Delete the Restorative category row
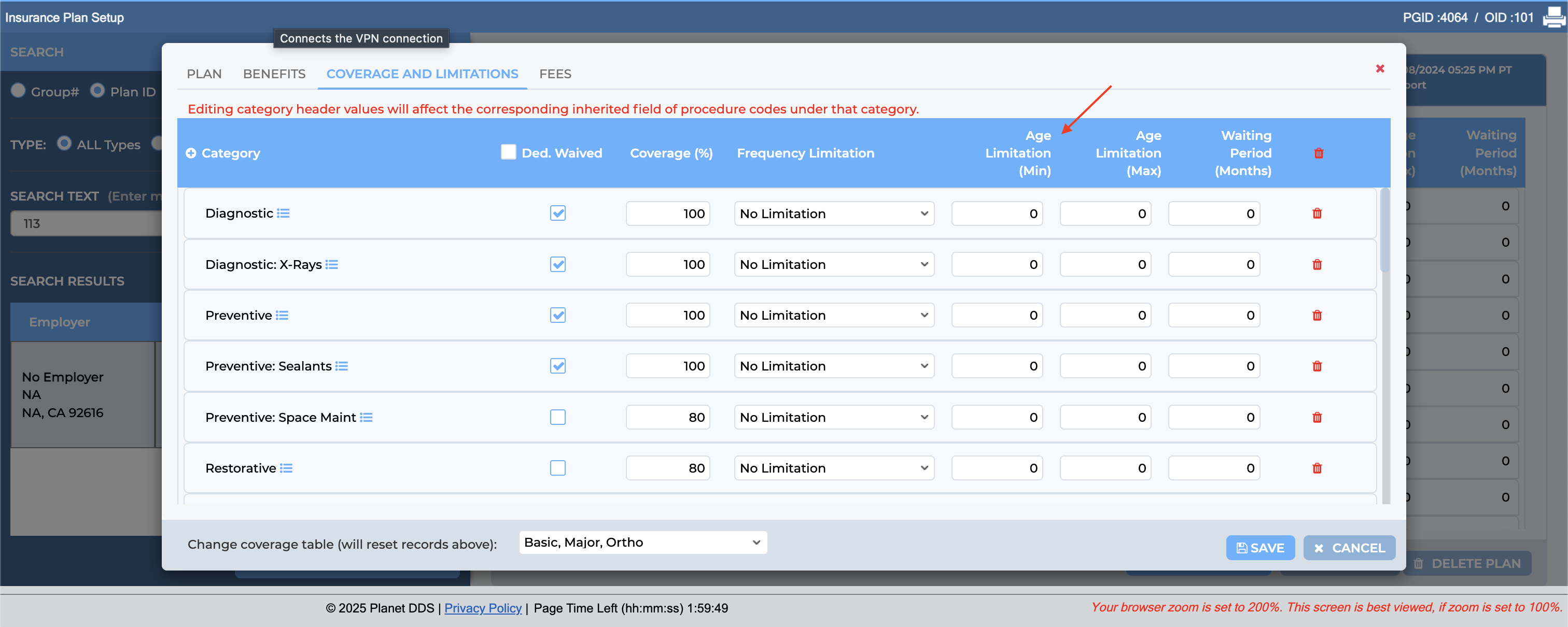Image resolution: width=1568 pixels, height=627 pixels. pyautogui.click(x=1317, y=468)
